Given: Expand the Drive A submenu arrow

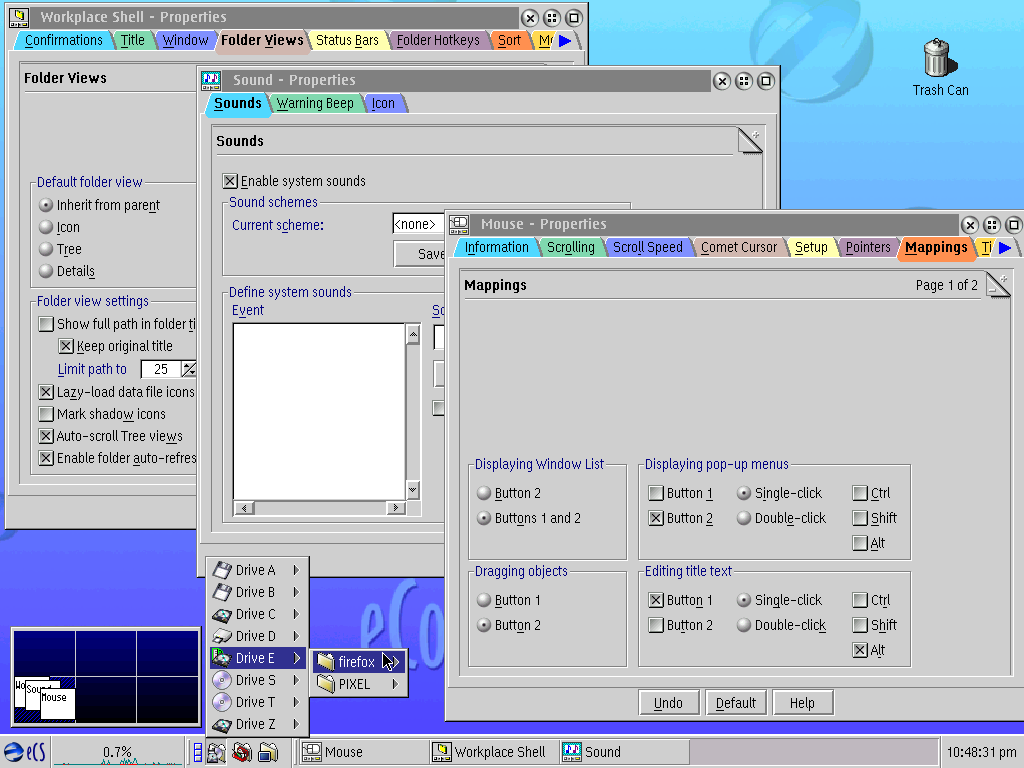Looking at the screenshot, I should pos(296,570).
